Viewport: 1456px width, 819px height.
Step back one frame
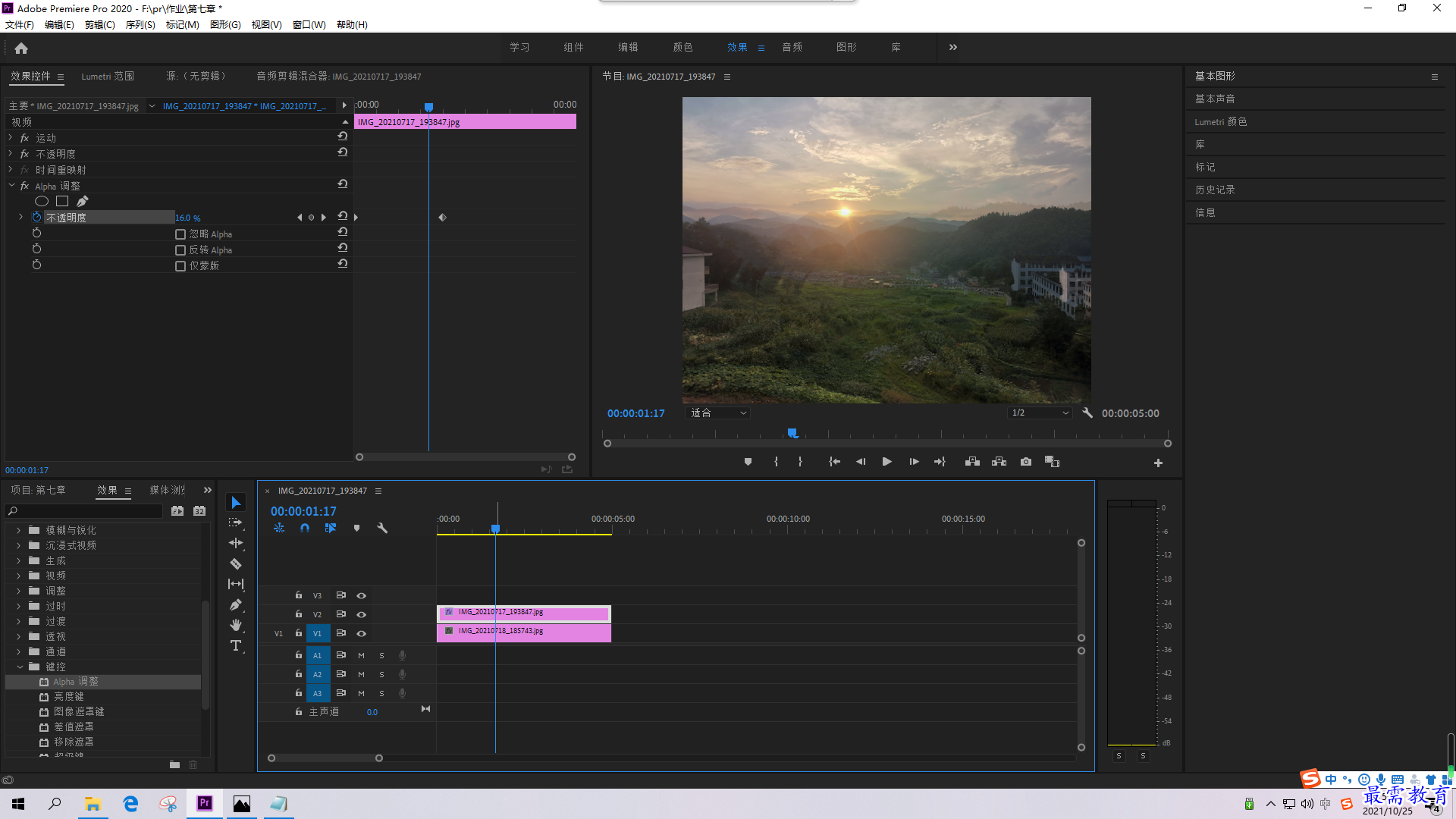(x=861, y=462)
